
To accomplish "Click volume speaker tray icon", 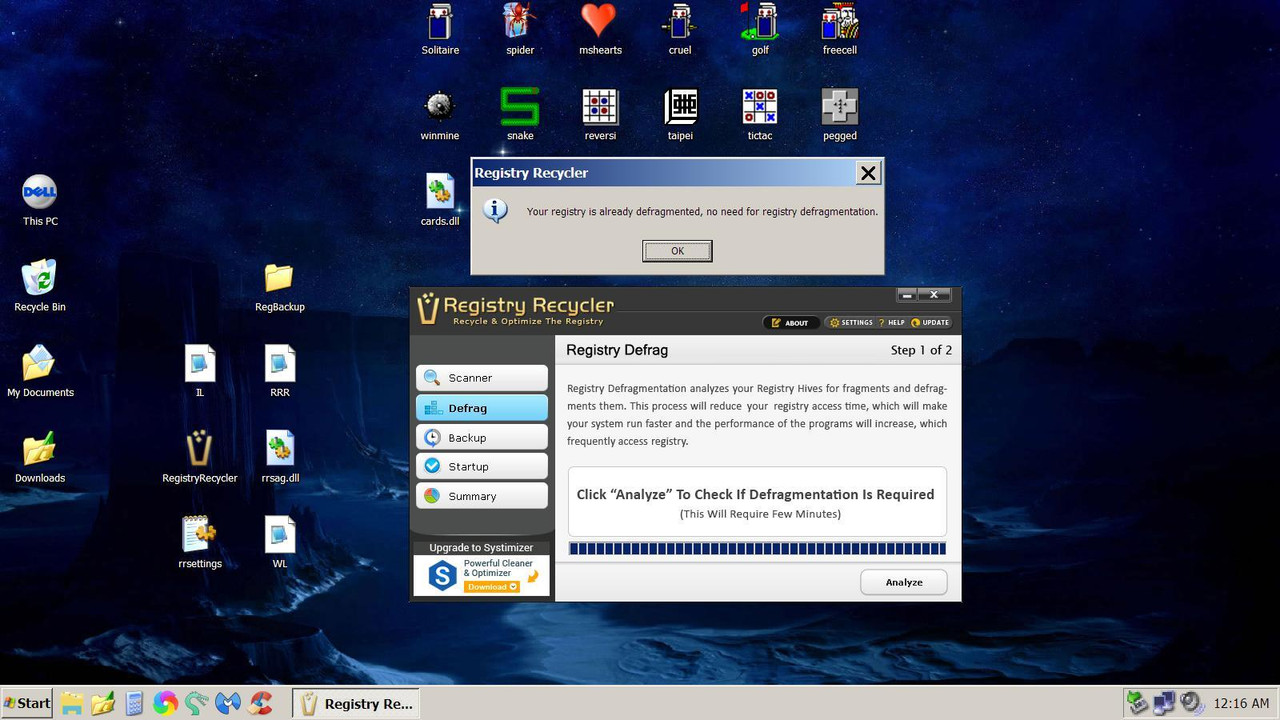I will pos(1191,703).
